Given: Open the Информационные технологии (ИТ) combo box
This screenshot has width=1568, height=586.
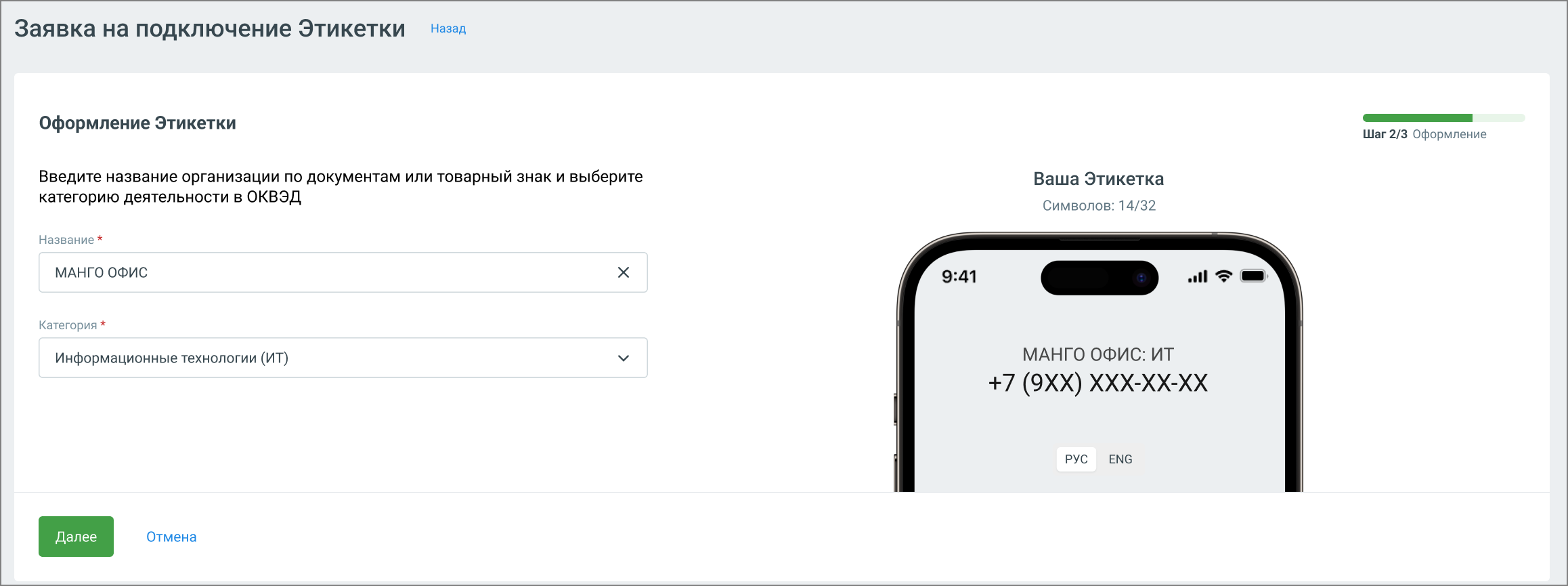Looking at the screenshot, I should (x=343, y=358).
